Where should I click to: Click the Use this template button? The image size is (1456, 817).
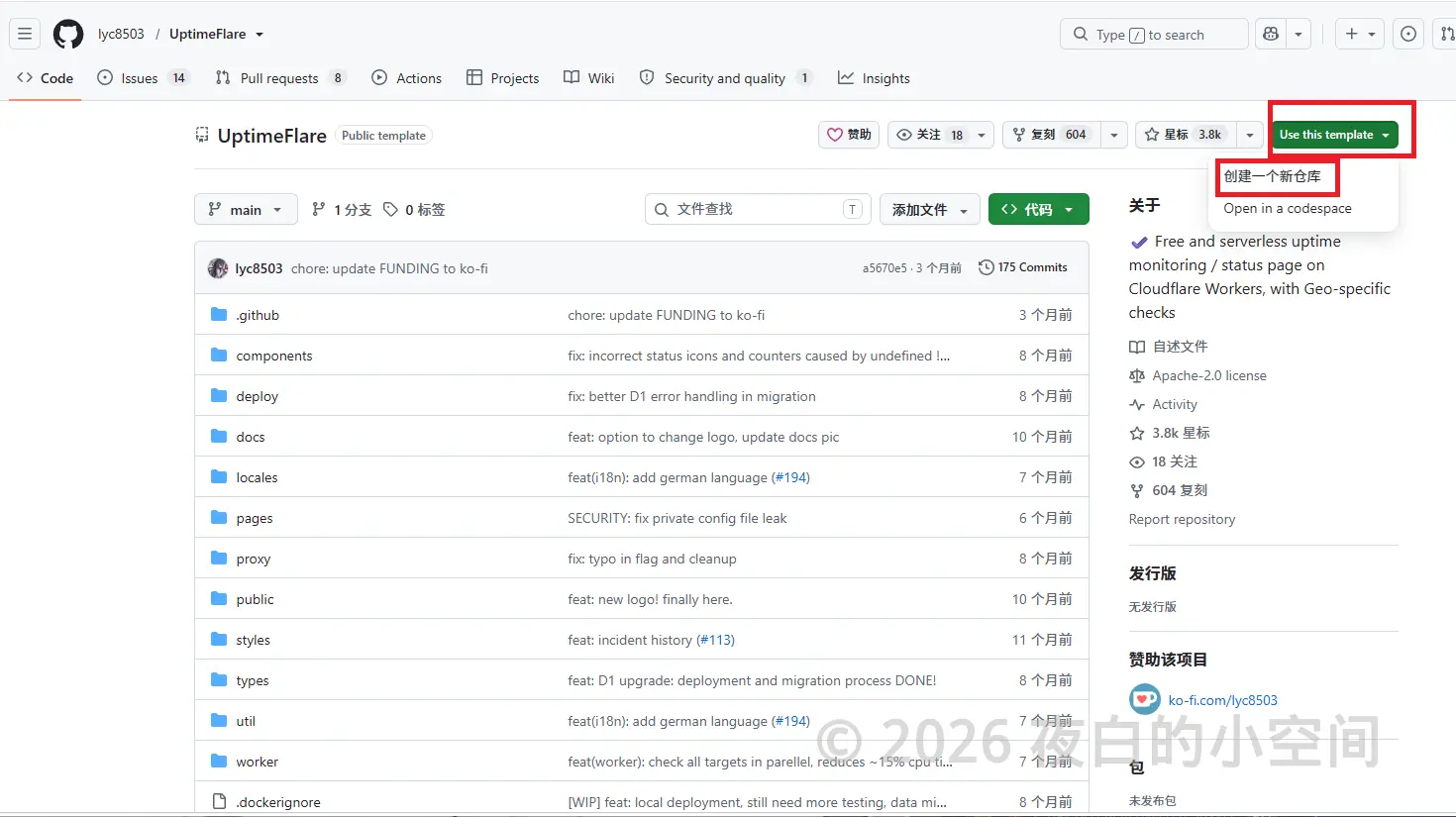[x=1334, y=135]
